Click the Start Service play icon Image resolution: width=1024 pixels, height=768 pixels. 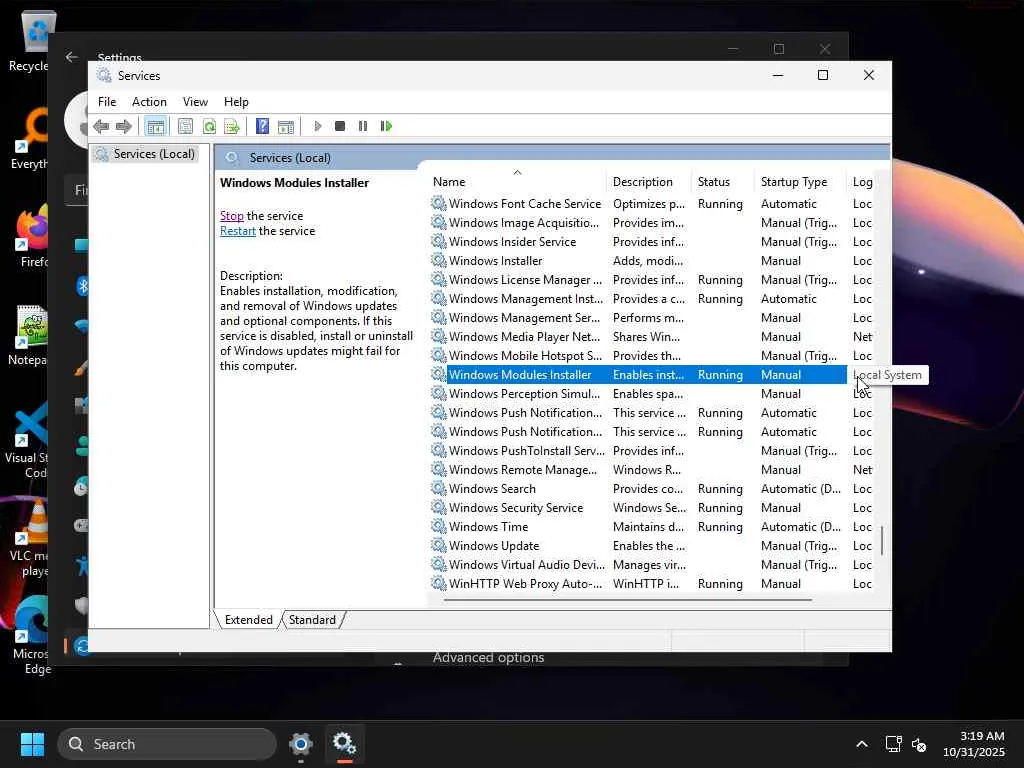pos(317,126)
